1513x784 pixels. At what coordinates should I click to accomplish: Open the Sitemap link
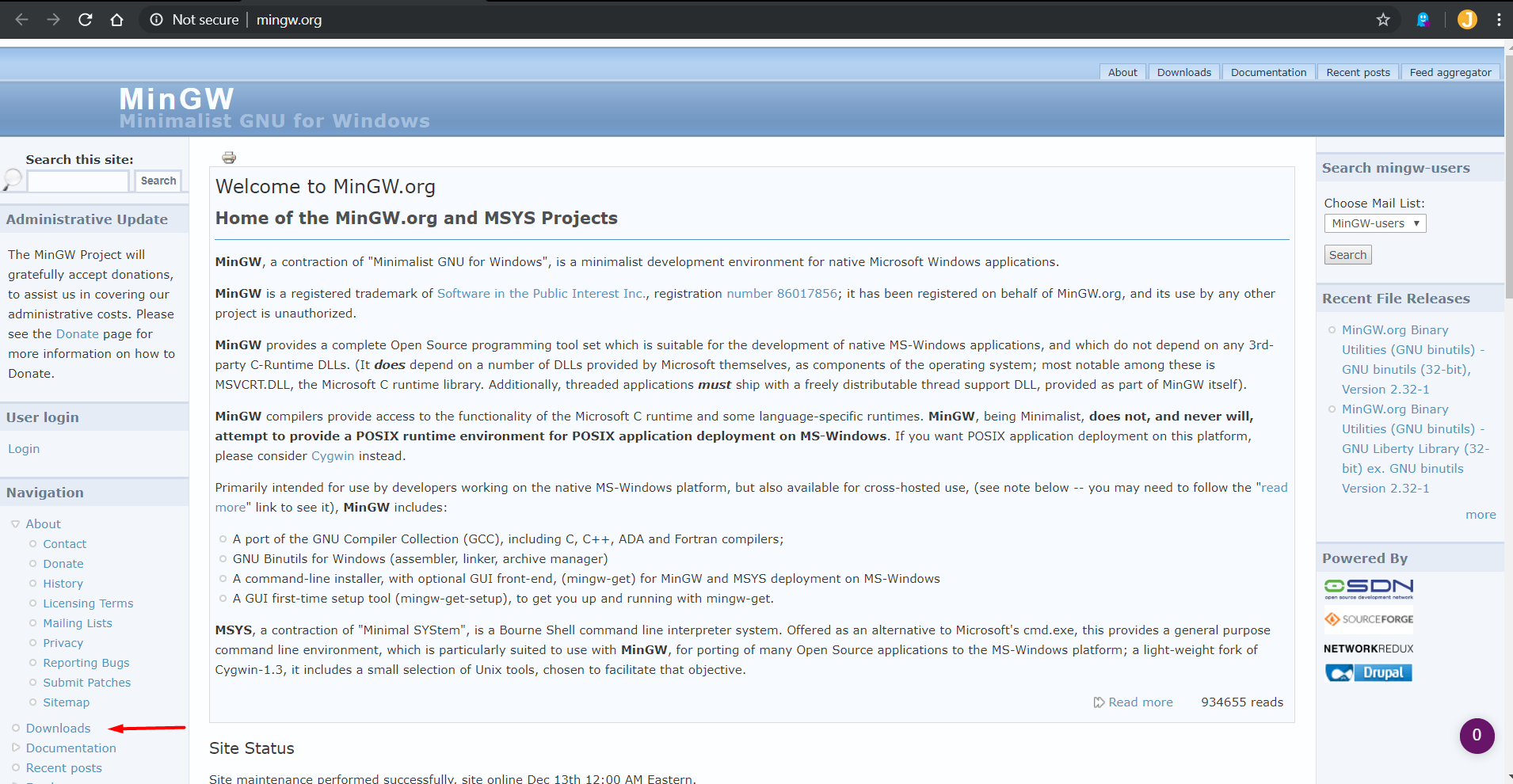[67, 702]
